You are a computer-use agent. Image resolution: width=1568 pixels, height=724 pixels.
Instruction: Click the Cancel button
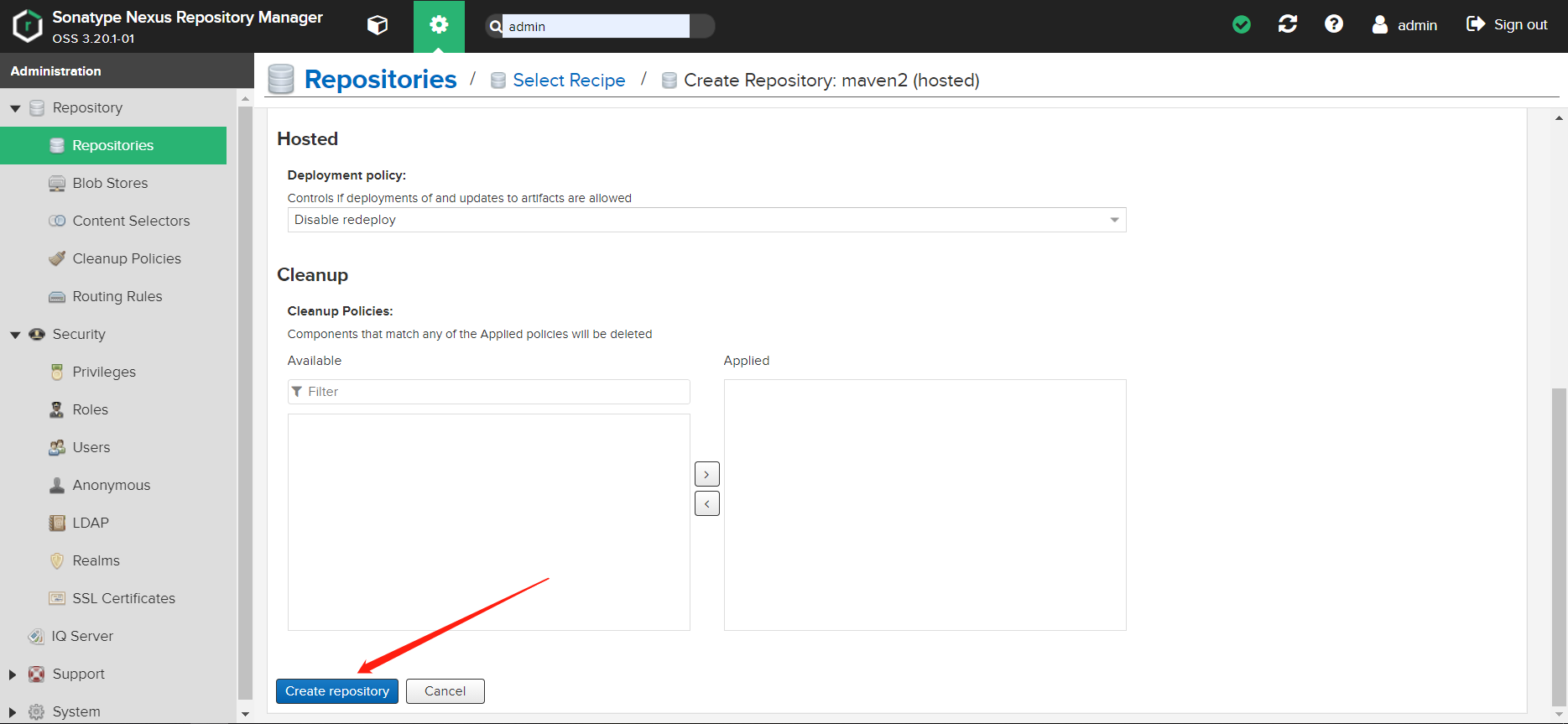445,691
